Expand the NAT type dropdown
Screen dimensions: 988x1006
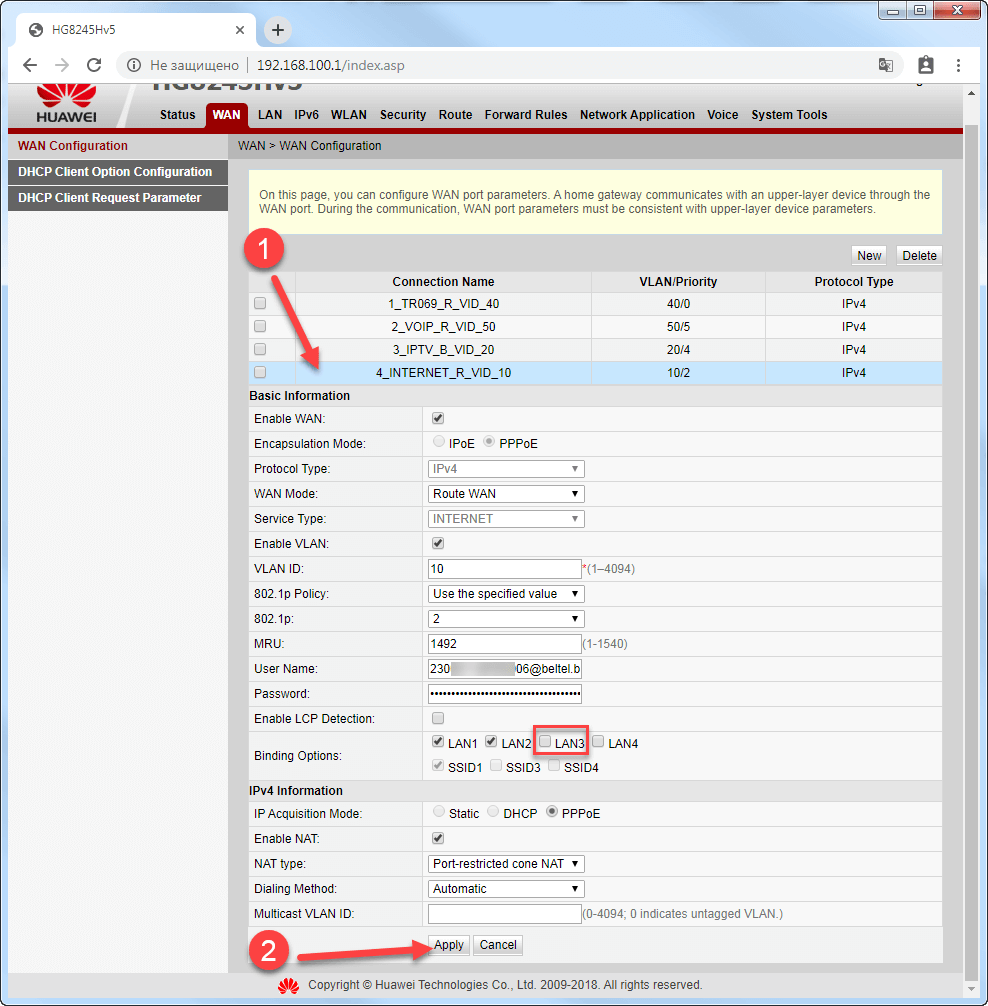click(505, 863)
